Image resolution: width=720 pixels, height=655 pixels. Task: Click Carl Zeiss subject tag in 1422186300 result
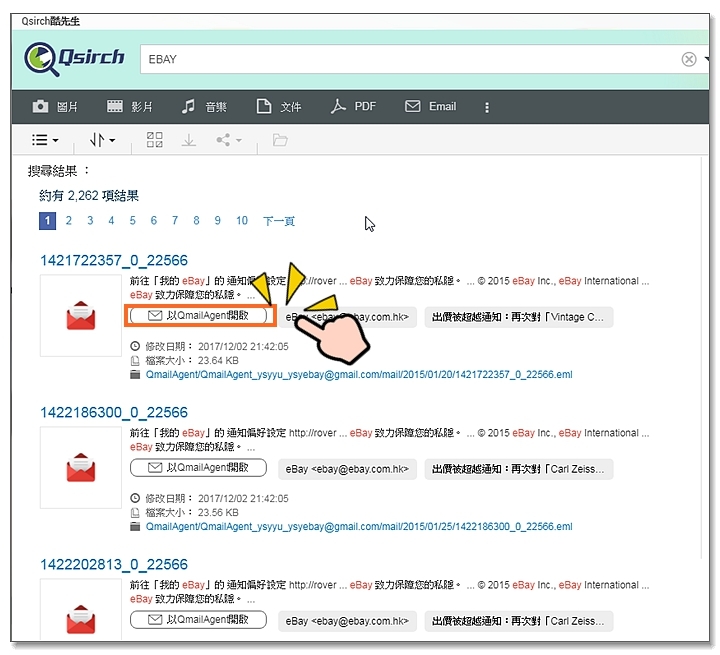point(519,469)
